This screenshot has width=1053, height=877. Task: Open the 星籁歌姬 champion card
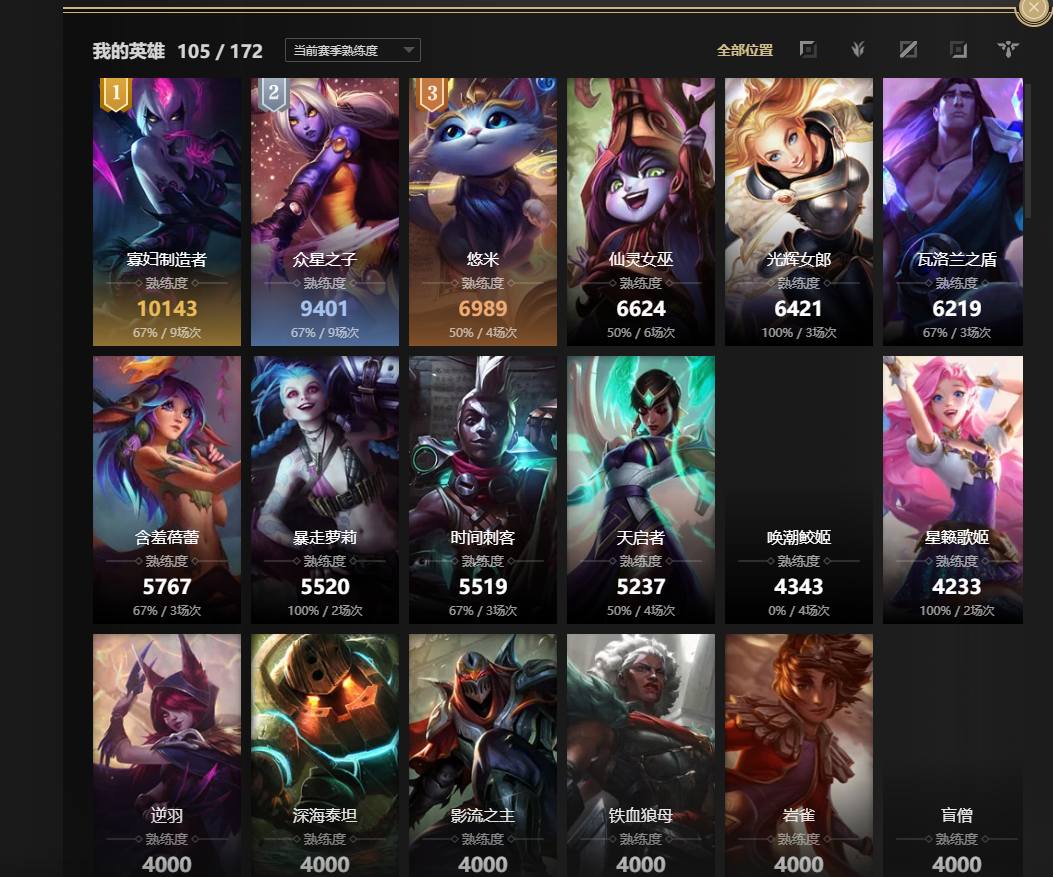(953, 490)
